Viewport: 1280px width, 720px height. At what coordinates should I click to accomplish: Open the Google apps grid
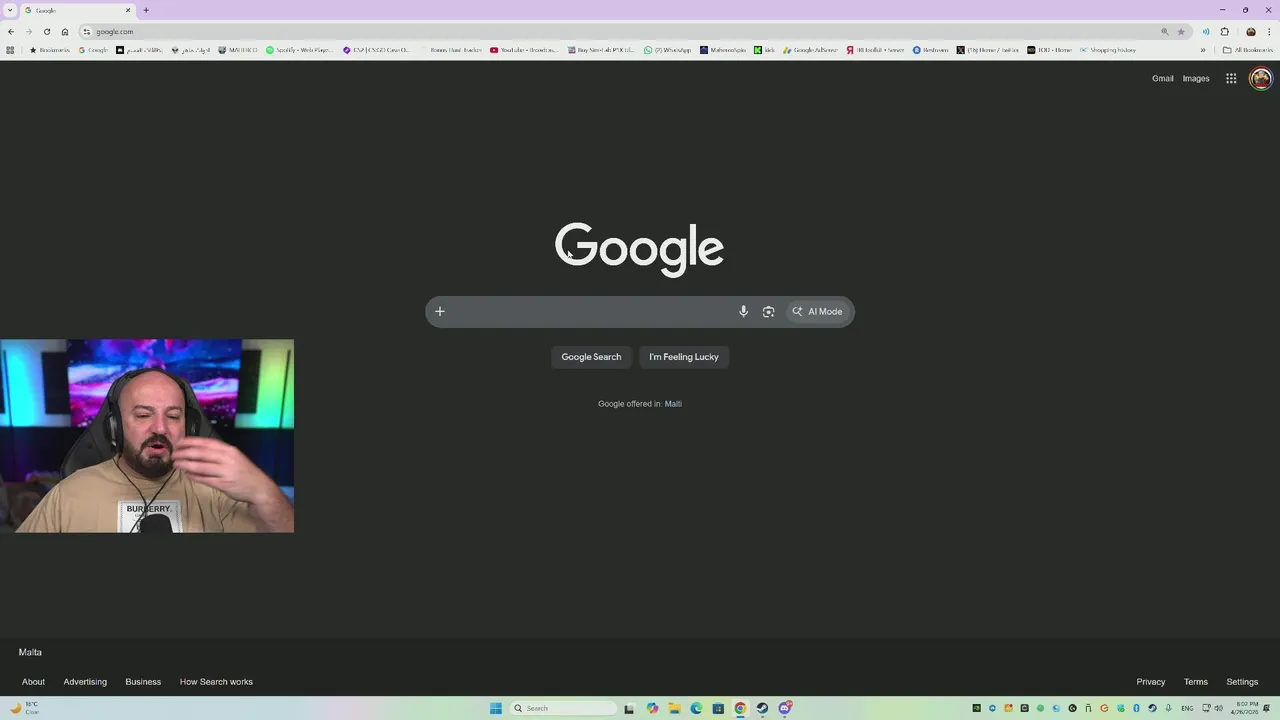tap(1231, 78)
